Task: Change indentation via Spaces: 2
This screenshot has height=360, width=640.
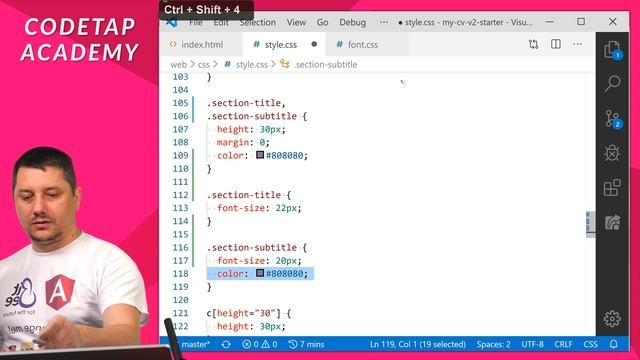Action: [493, 344]
